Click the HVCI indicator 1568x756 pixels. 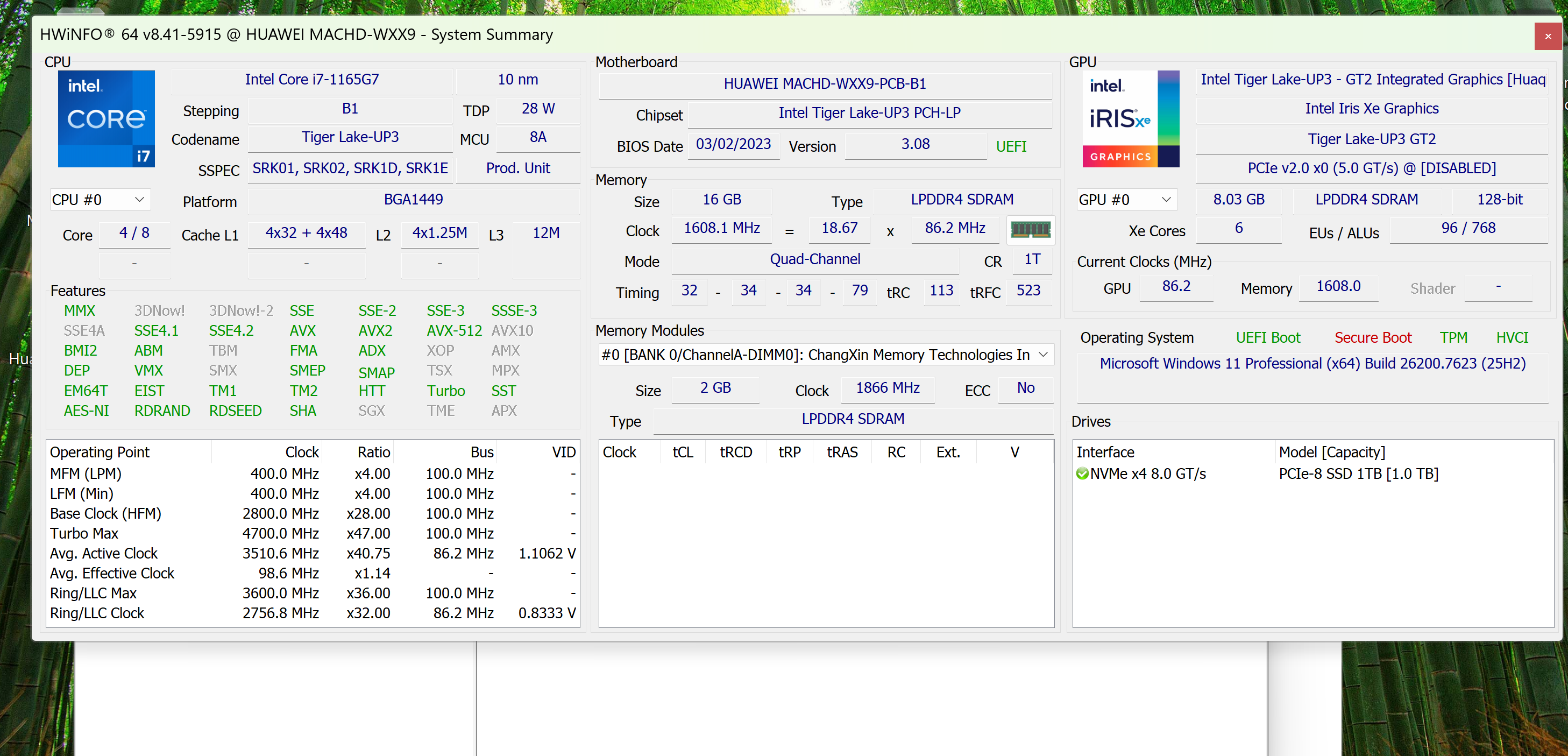[1513, 338]
